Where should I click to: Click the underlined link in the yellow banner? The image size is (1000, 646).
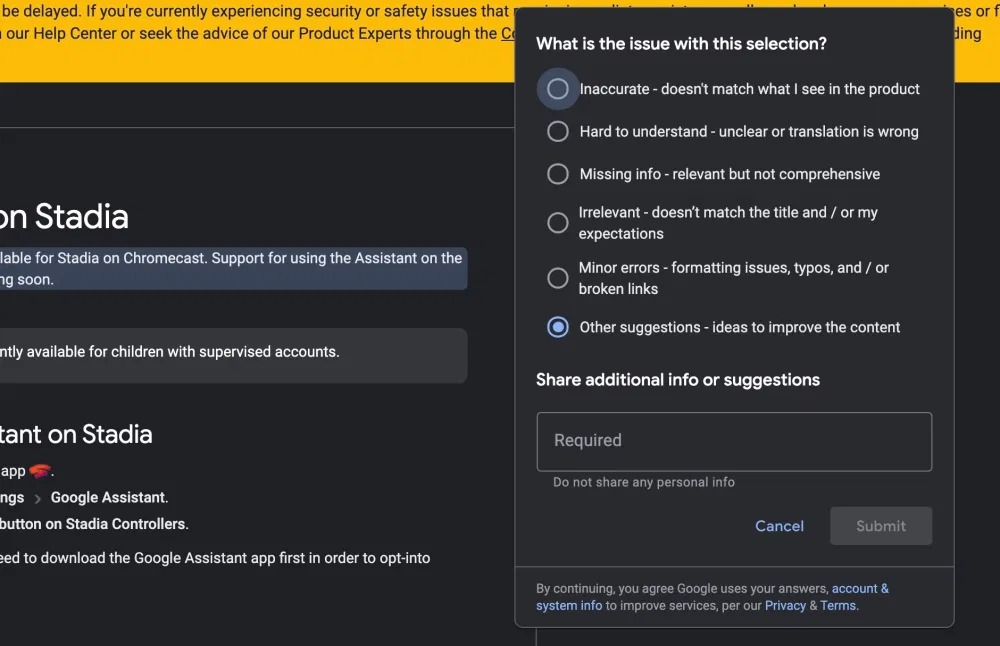point(508,34)
